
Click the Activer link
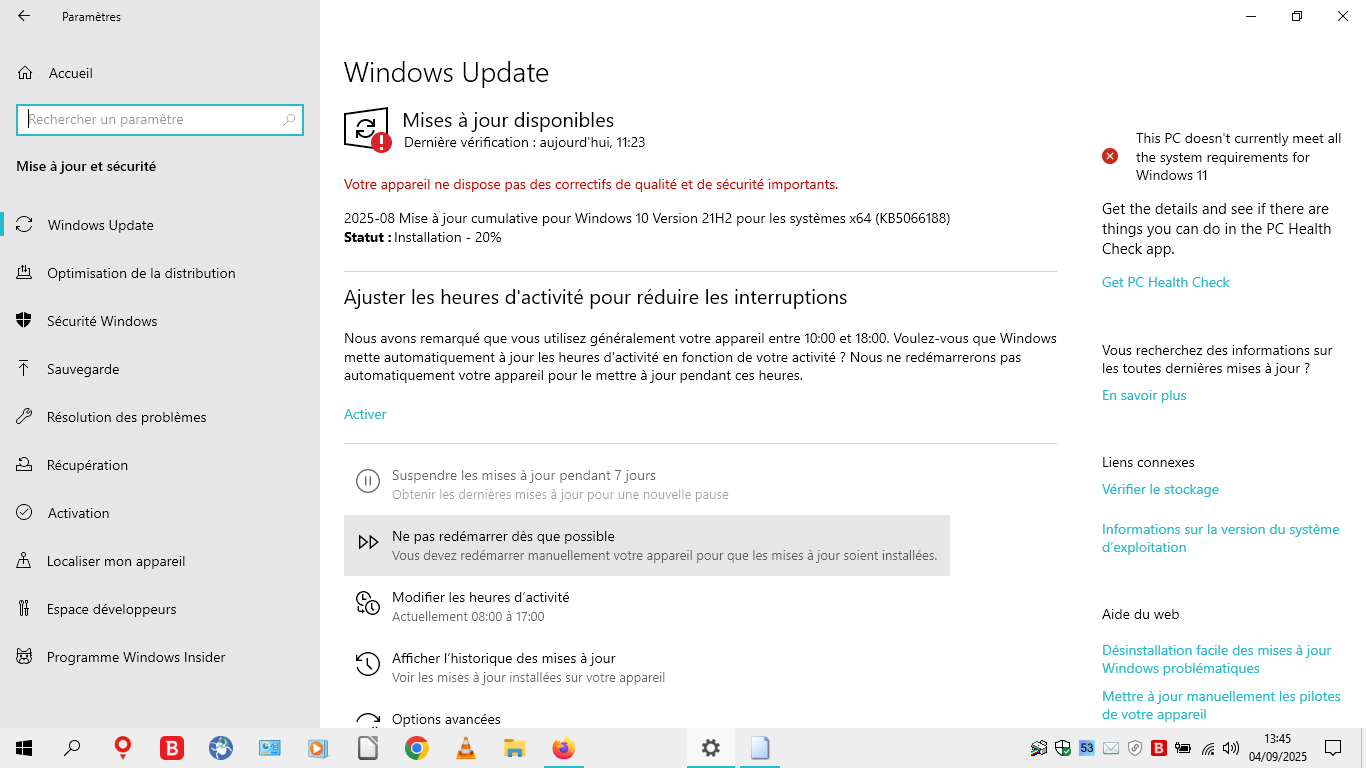tap(365, 414)
